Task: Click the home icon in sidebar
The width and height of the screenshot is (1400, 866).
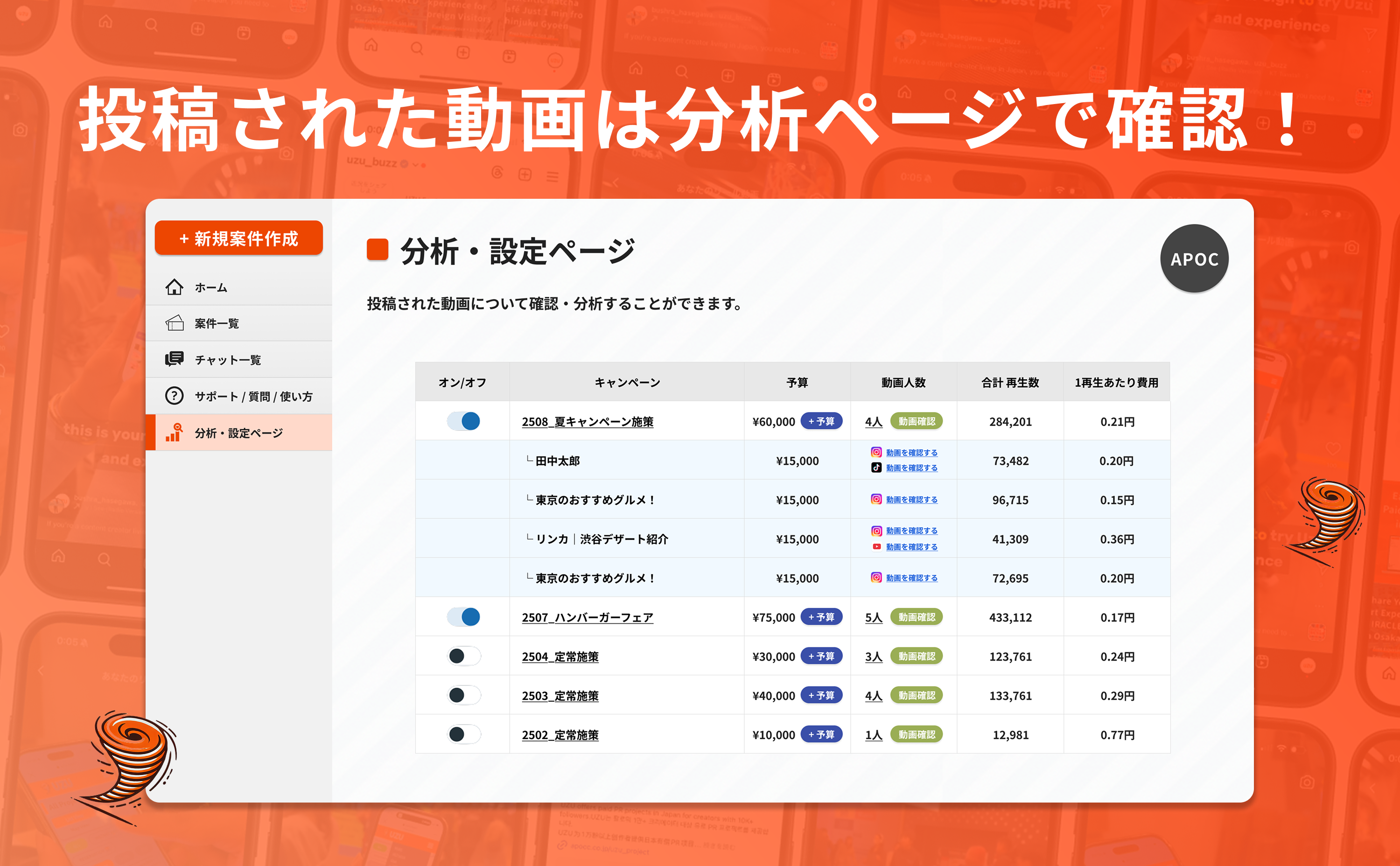Action: (x=174, y=287)
